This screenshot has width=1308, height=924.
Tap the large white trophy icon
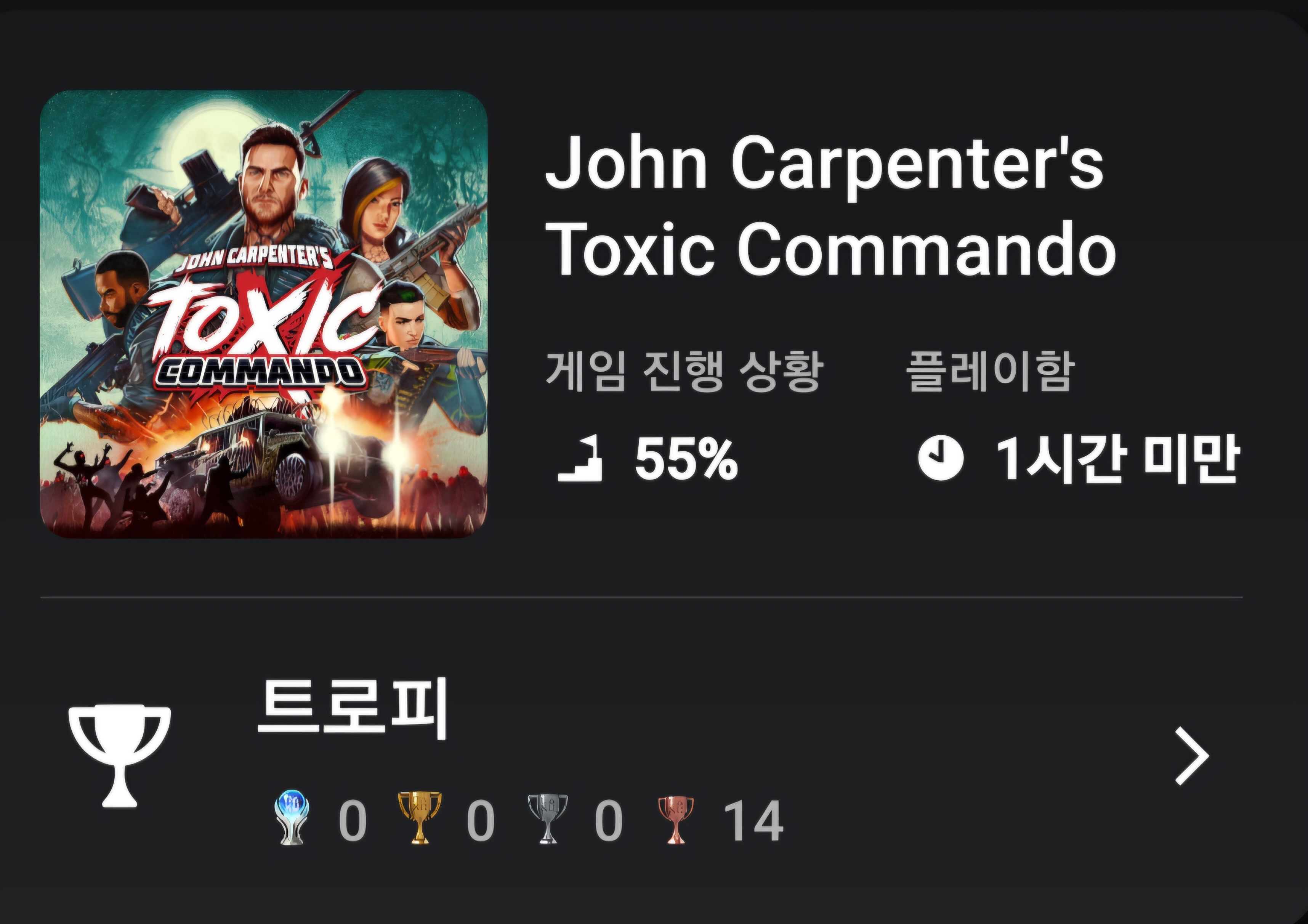120,757
